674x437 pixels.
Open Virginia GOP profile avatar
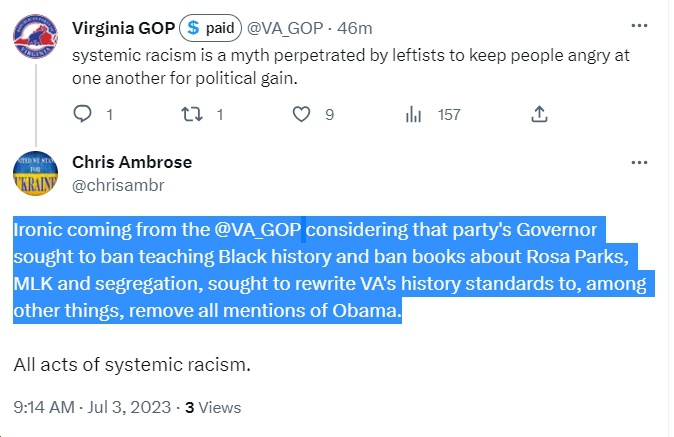(35, 36)
